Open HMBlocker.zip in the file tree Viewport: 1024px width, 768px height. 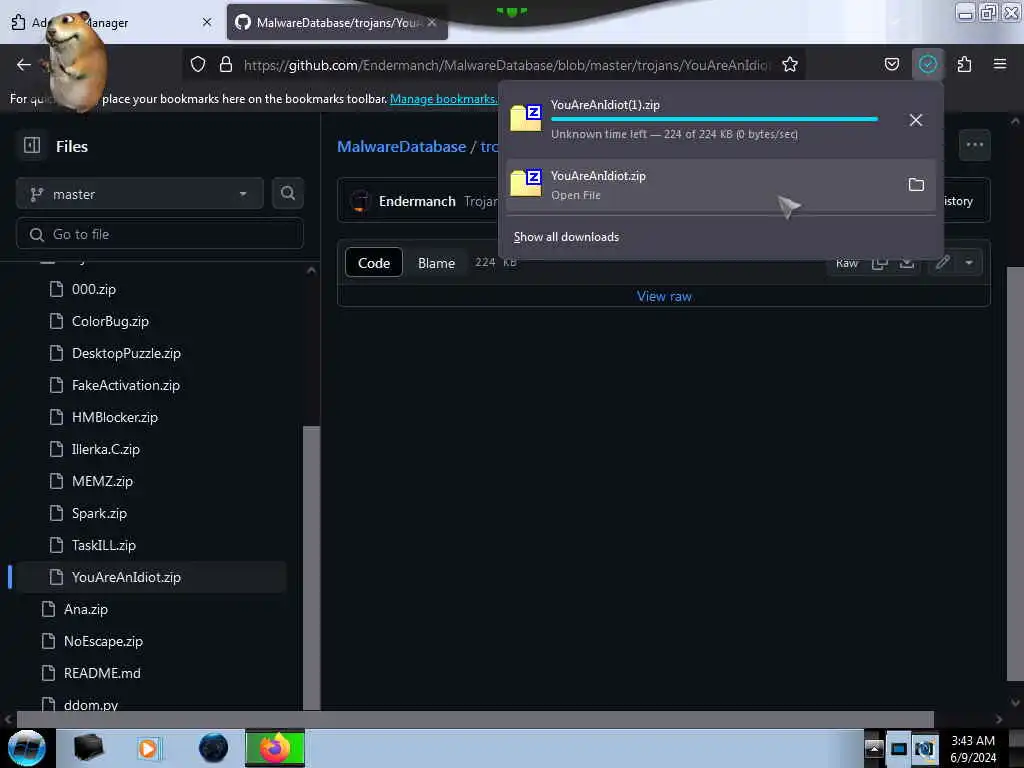(x=114, y=417)
